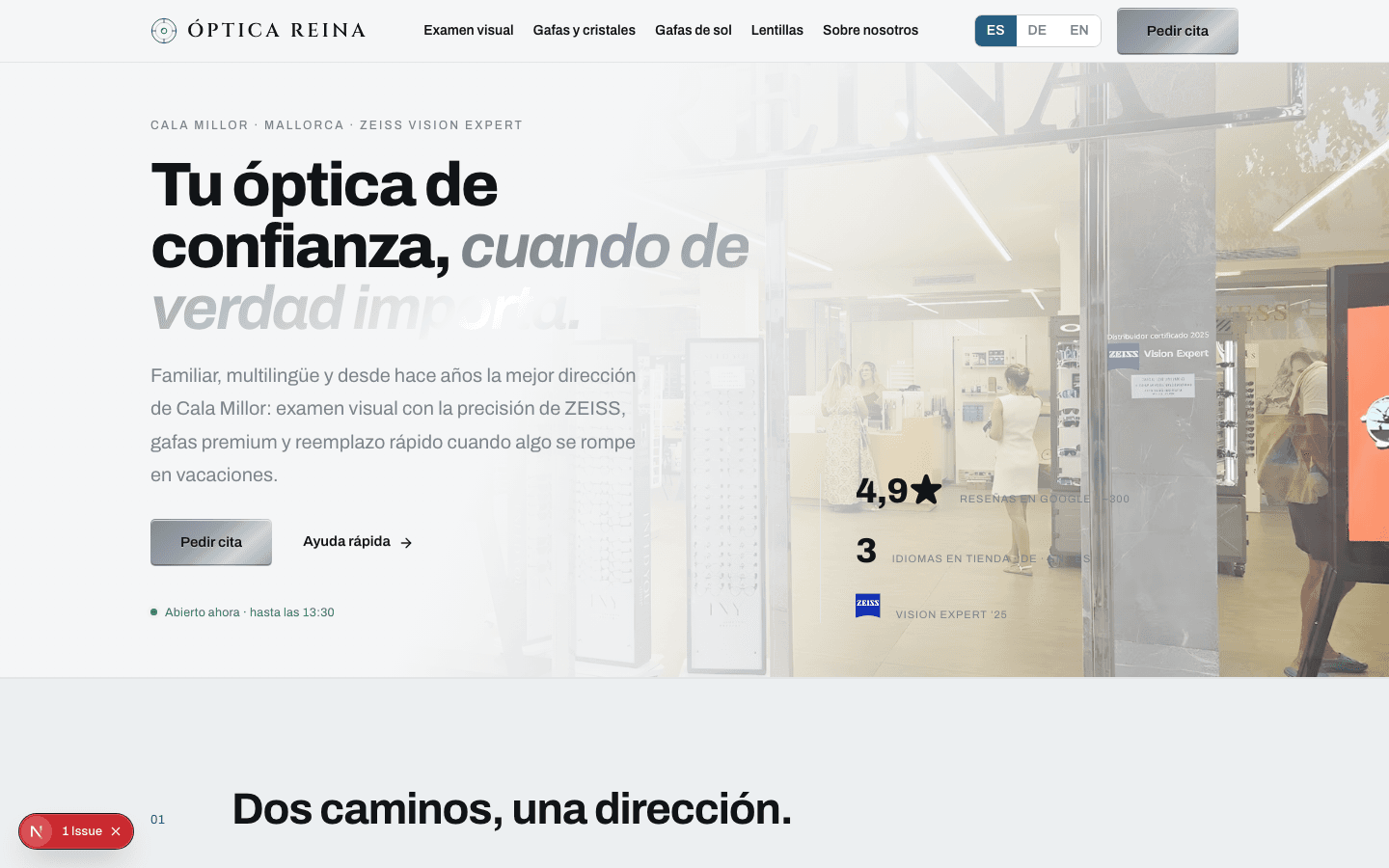Click the 'Tu óptica de confianza' headline

tap(324, 215)
